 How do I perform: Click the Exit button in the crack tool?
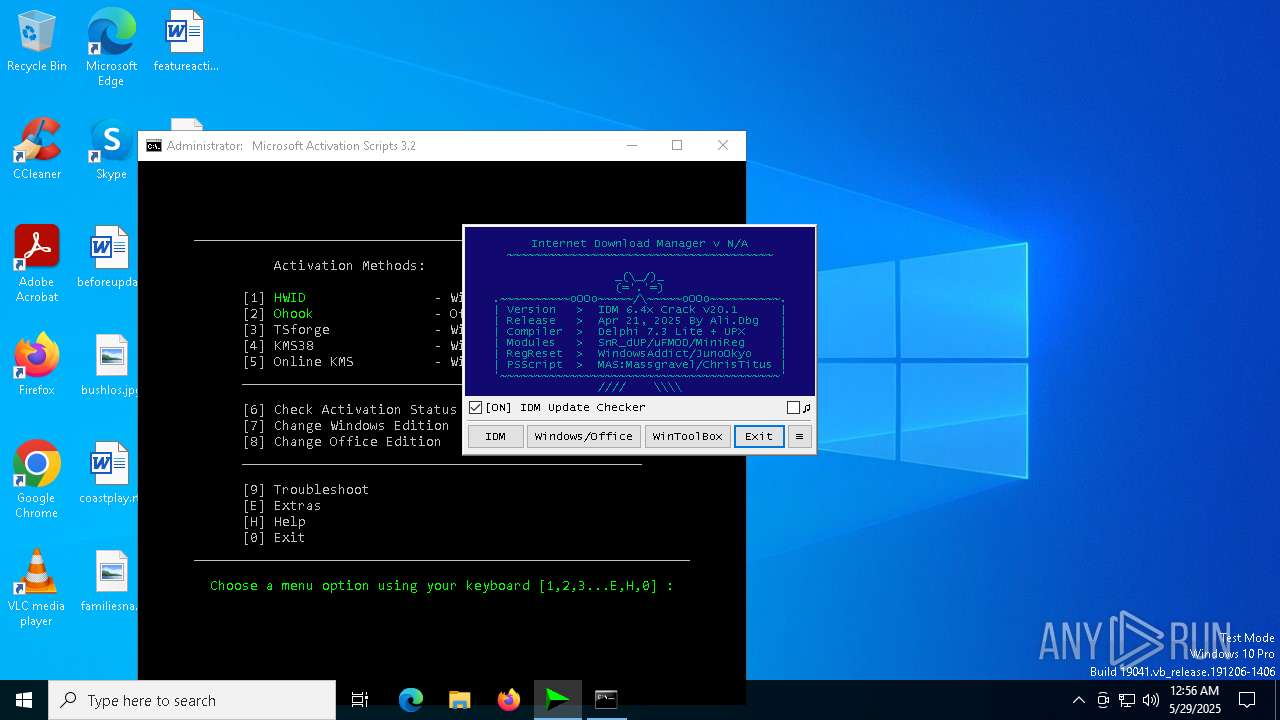click(x=759, y=436)
